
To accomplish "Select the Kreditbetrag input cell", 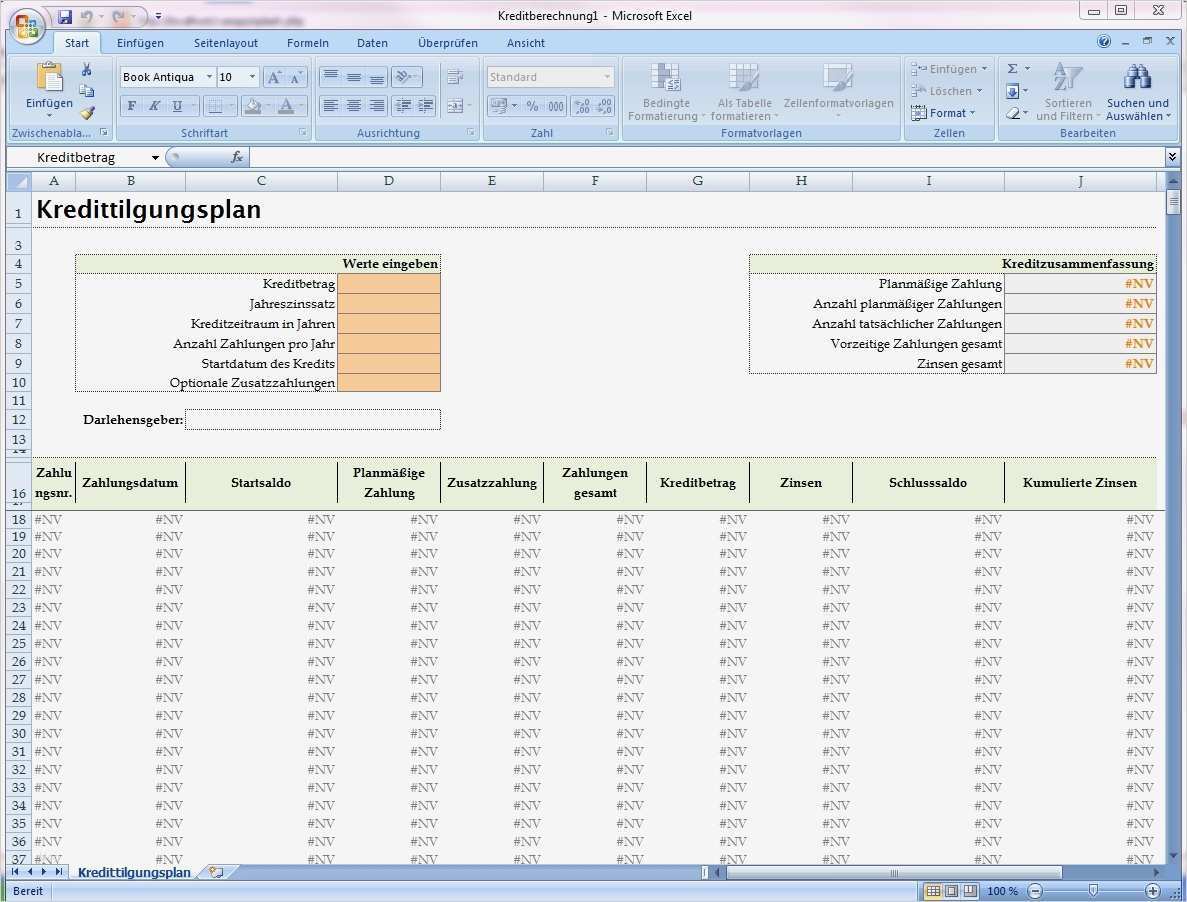I will pyautogui.click(x=388, y=284).
